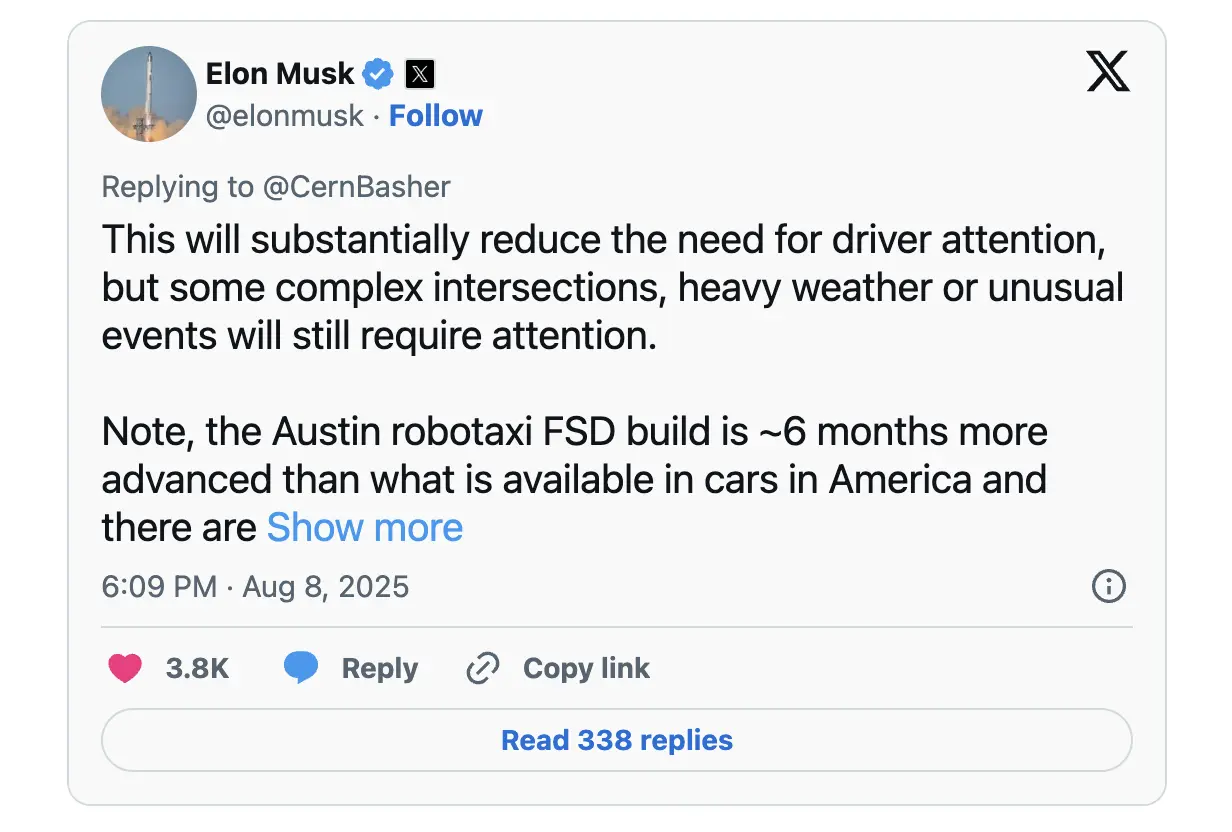
Task: Open the @elonmusk handle link
Action: click(x=284, y=116)
